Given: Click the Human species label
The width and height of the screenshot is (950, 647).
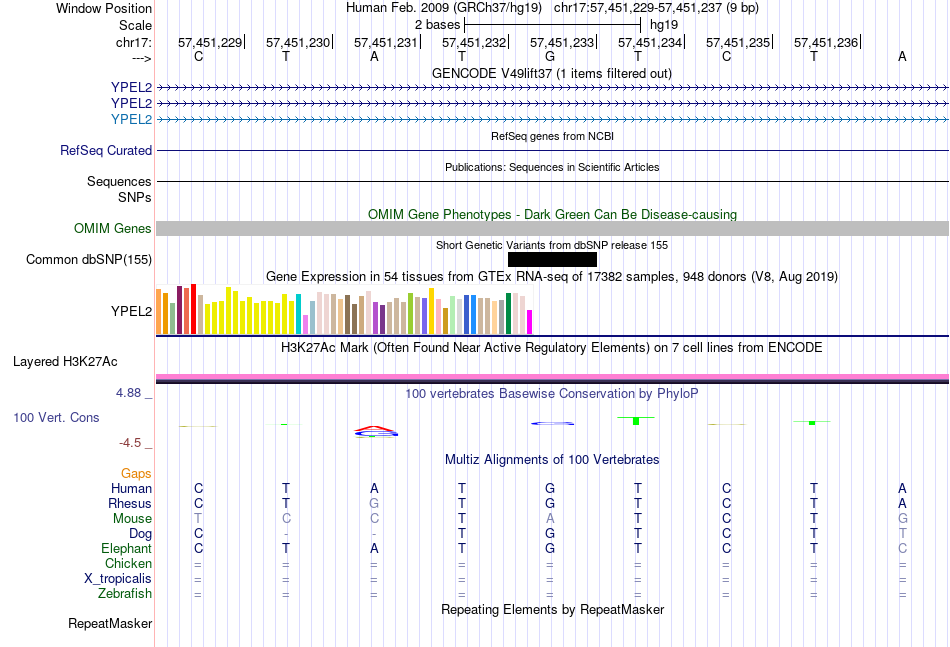Looking at the screenshot, I should pyautogui.click(x=131, y=488).
